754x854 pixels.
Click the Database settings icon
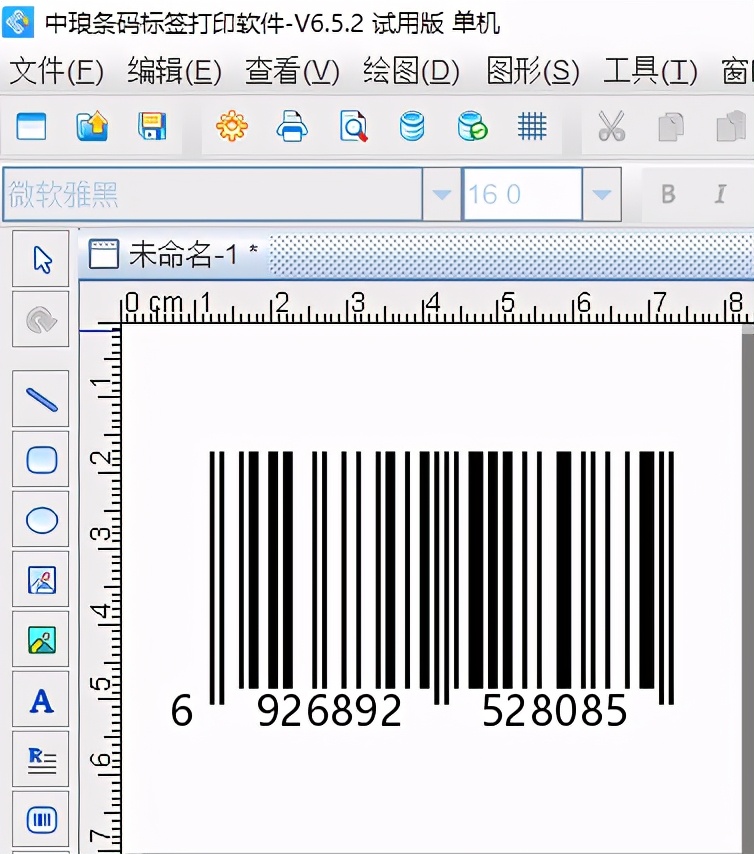[412, 126]
